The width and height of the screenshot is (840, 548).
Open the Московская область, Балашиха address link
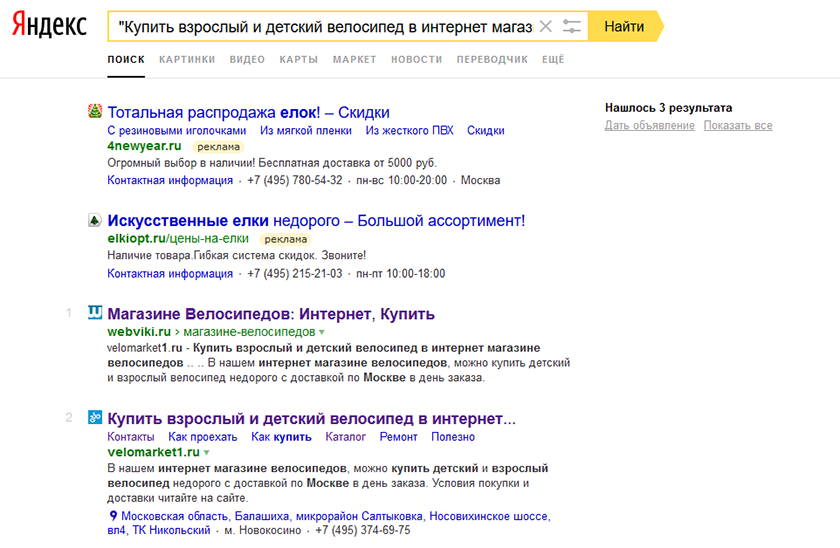329,523
